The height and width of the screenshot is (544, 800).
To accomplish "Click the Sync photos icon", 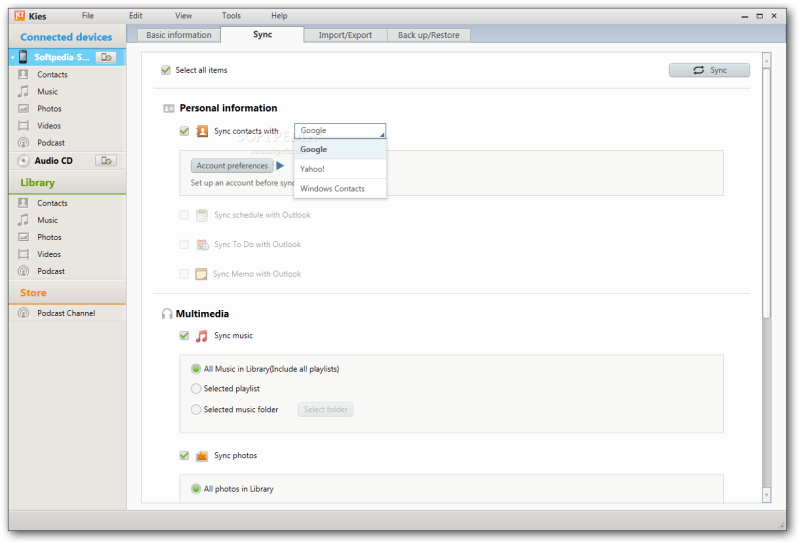I will coord(201,456).
